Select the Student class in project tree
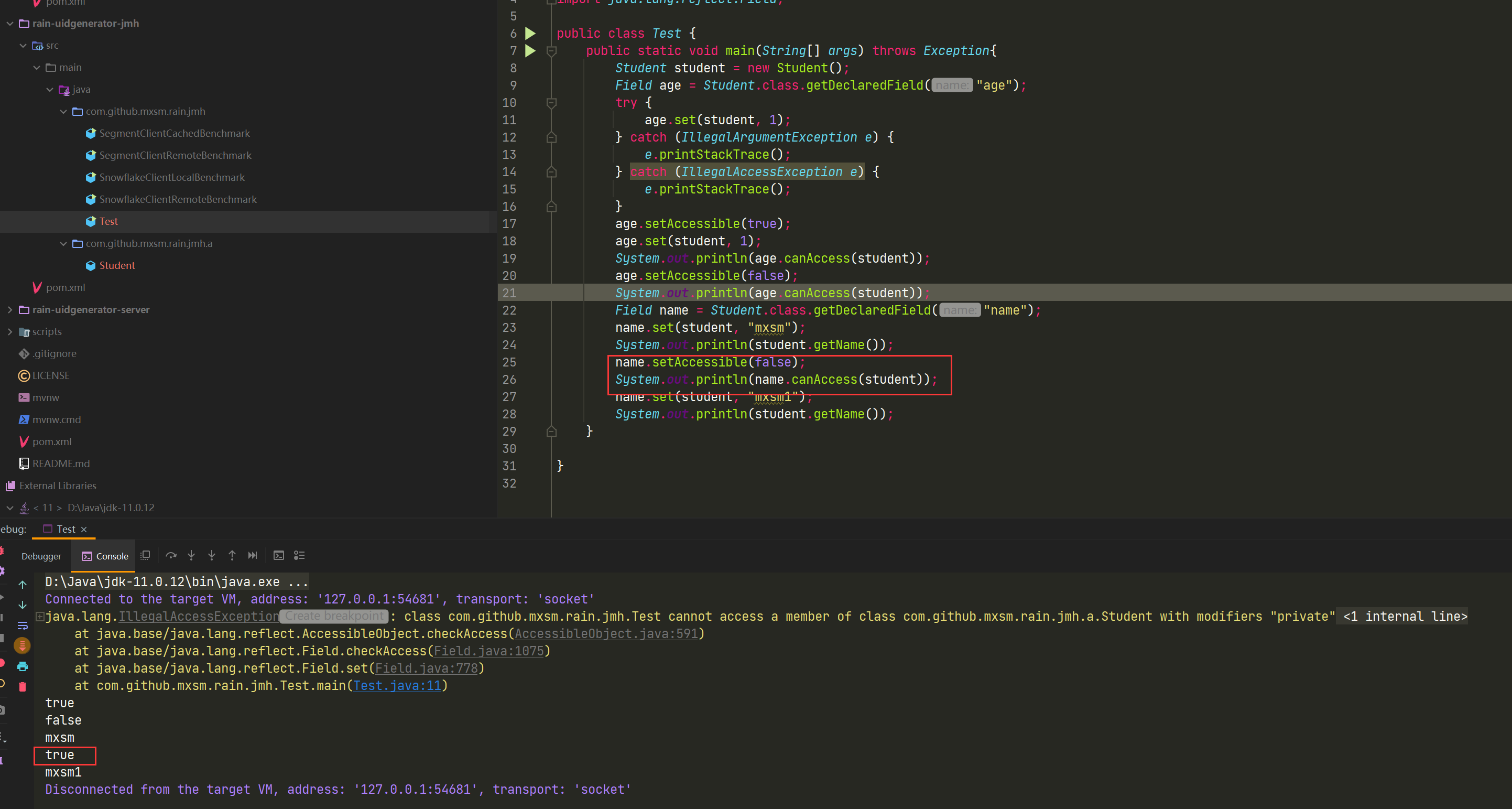 117,266
